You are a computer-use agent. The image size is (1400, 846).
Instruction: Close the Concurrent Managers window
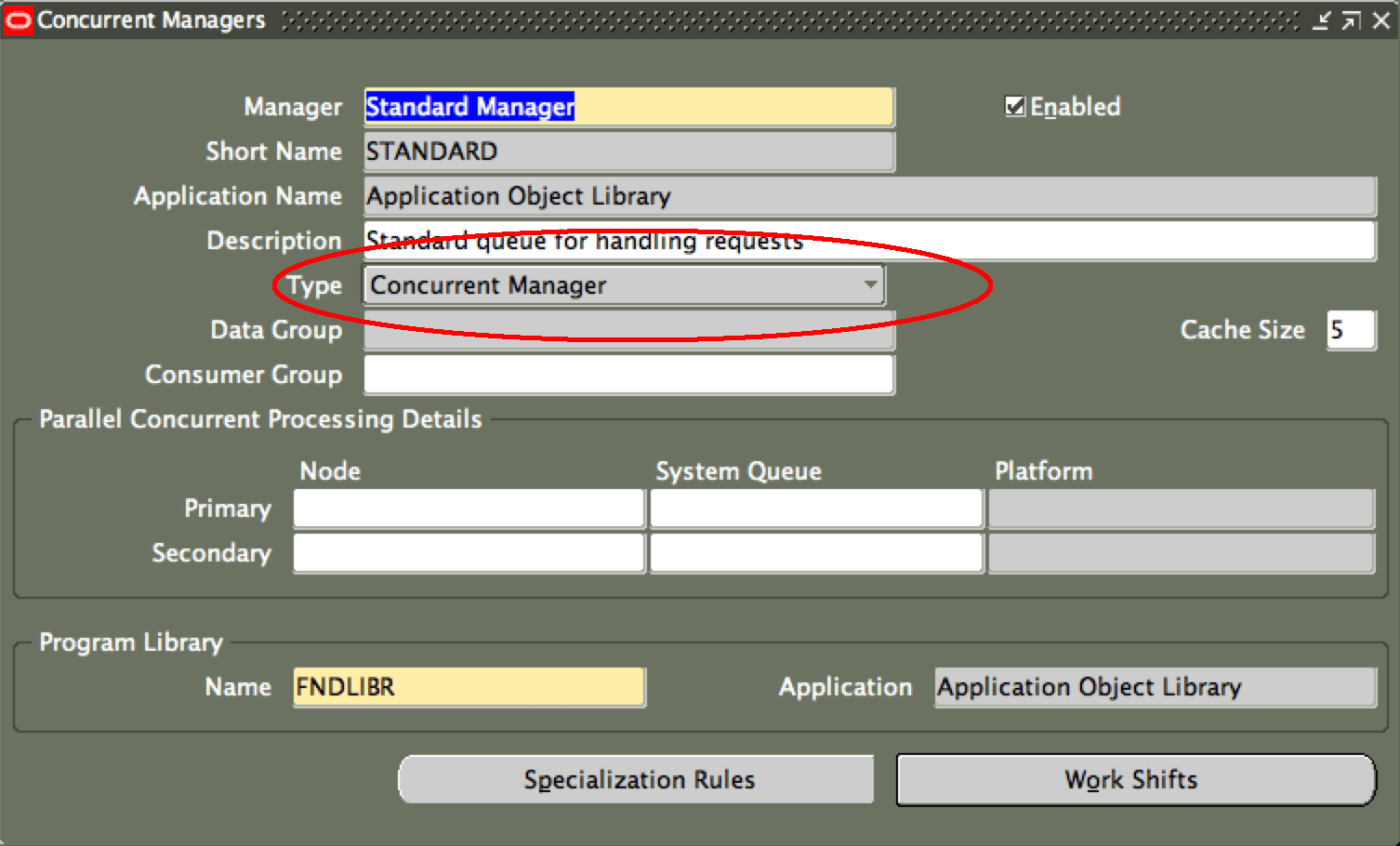[1381, 20]
